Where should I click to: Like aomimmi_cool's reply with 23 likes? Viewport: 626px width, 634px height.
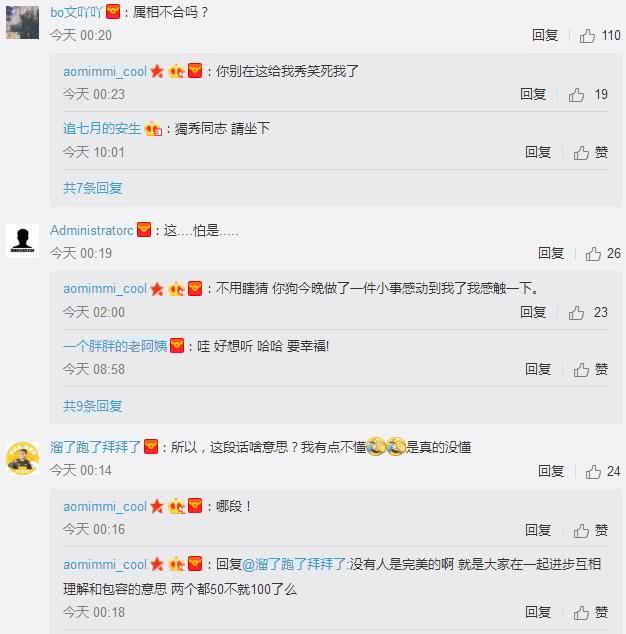click(588, 313)
